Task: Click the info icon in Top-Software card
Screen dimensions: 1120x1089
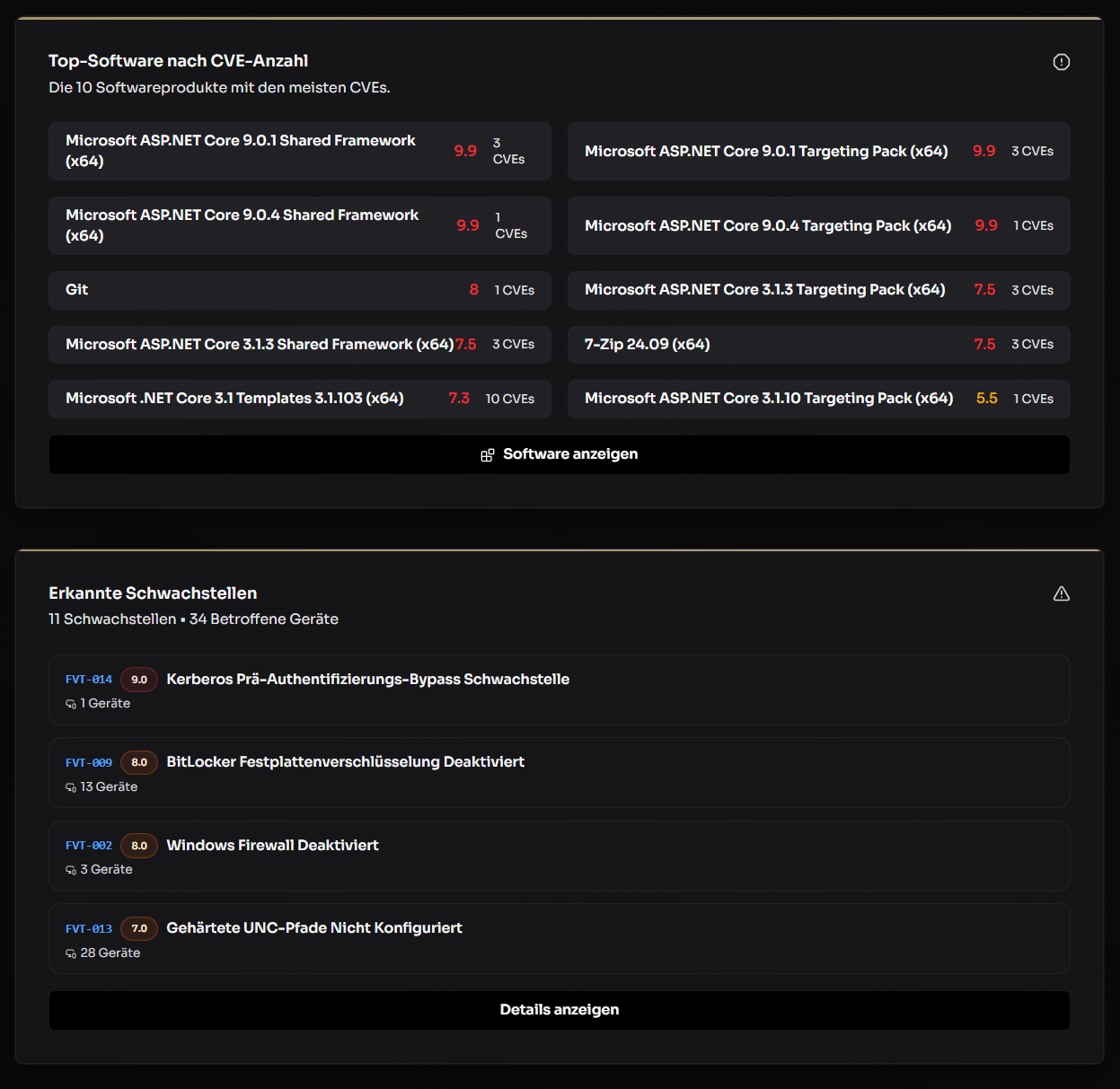Action: (1061, 62)
